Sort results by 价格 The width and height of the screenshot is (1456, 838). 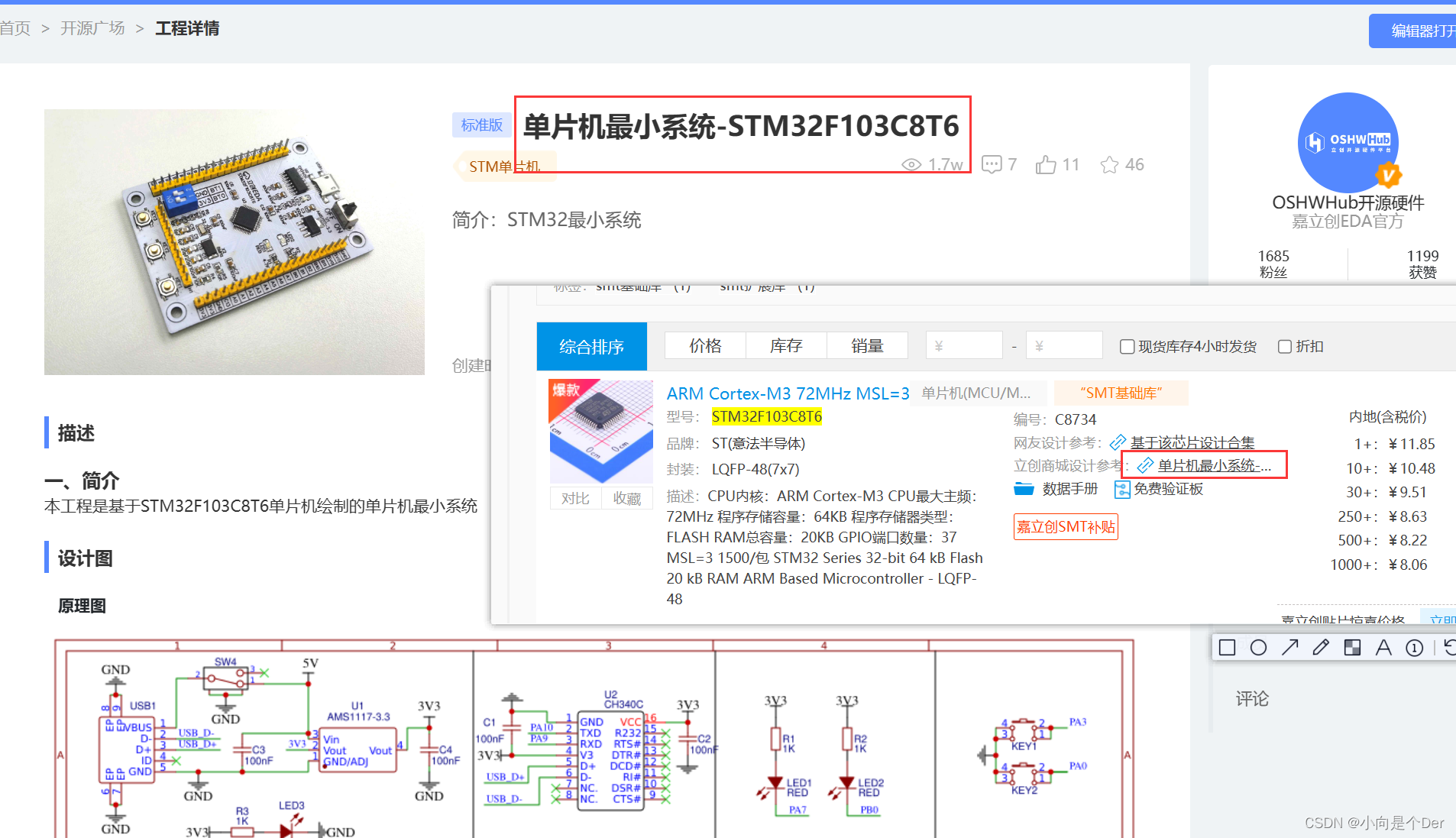[x=705, y=346]
